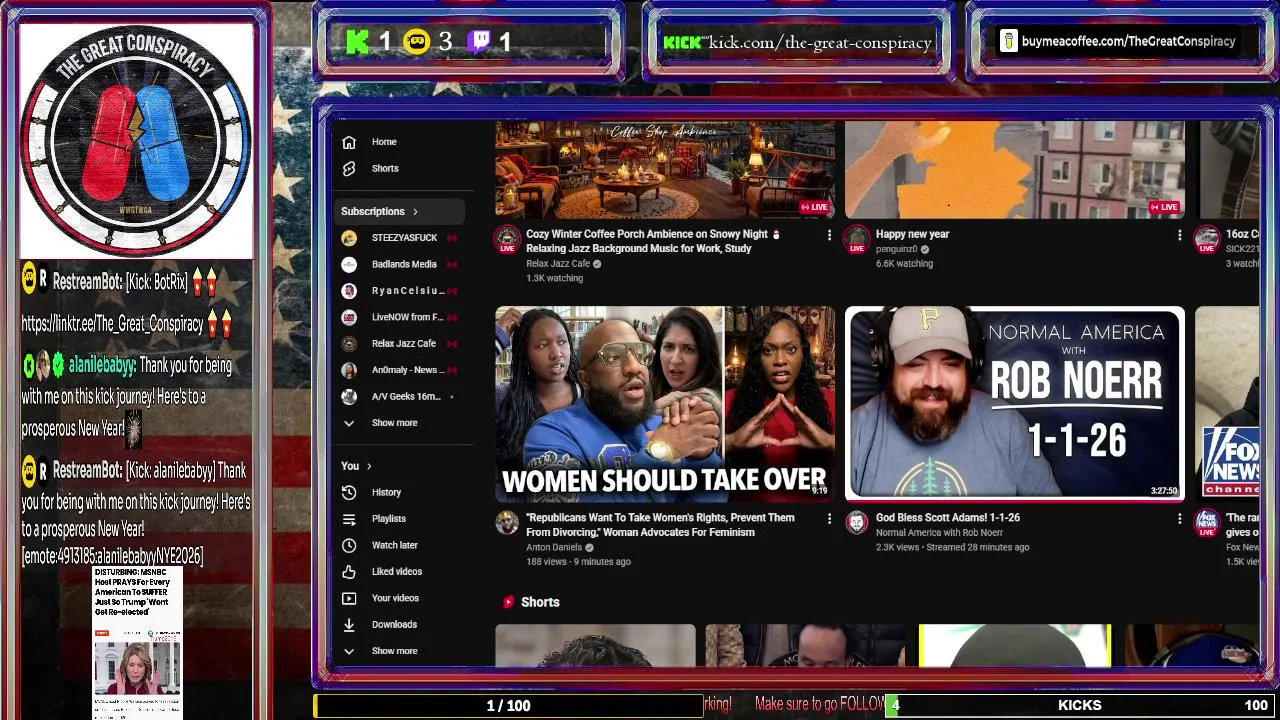Screen dimensions: 1280x720
Task: Open more options for God Bless Scott Adams video
Action: 1179,518
